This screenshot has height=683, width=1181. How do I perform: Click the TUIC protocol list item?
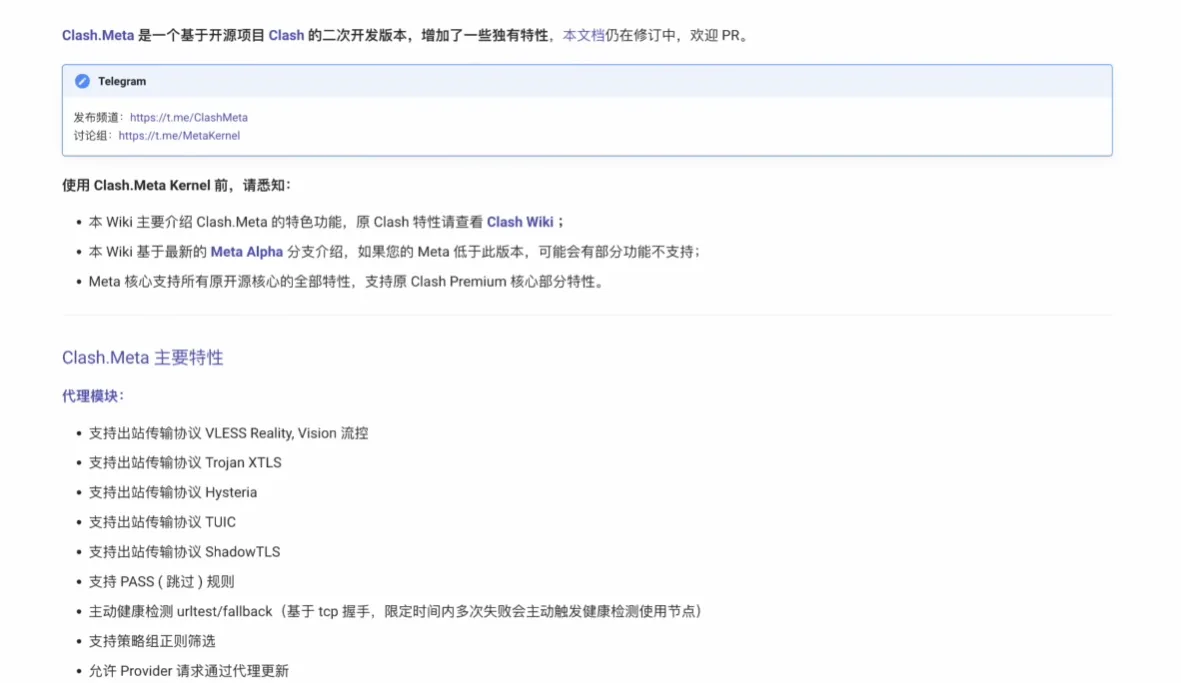pyautogui.click(x=162, y=522)
